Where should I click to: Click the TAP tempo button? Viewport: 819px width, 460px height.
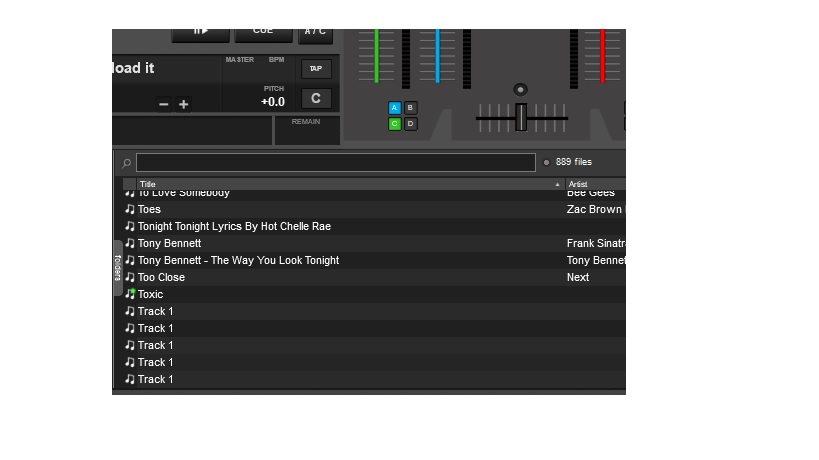pyautogui.click(x=316, y=68)
